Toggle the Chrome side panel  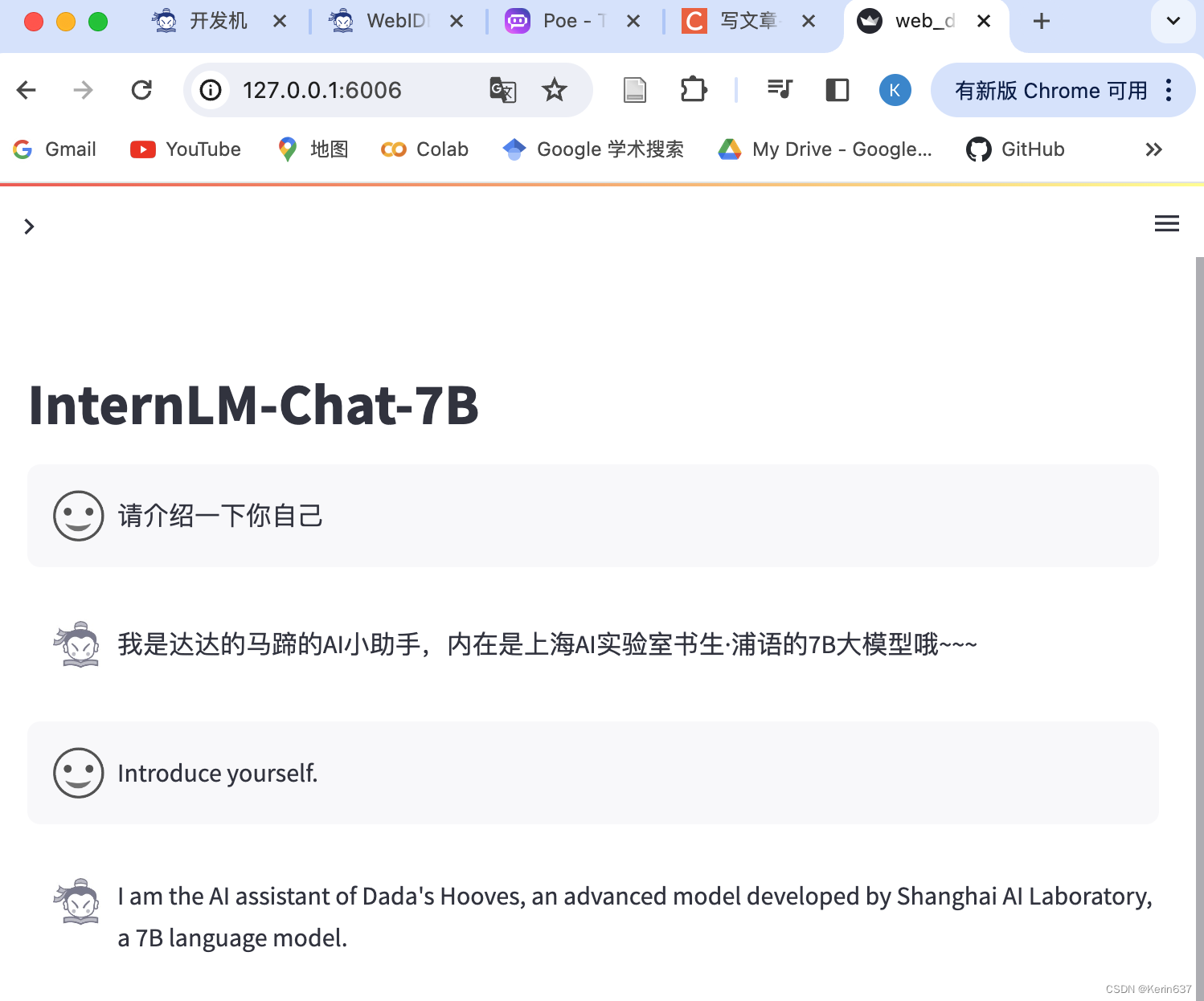837,90
